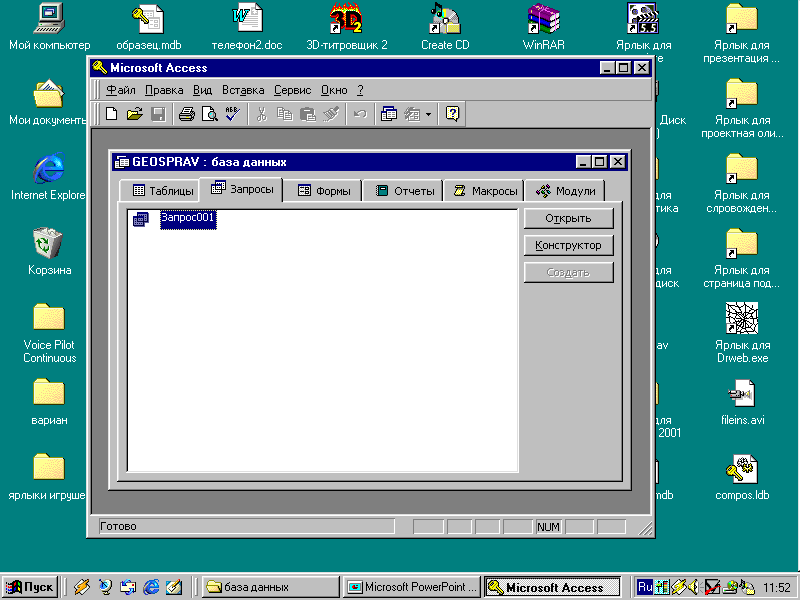Click the Ru language tray indicator
Screen dimensions: 800x600
pos(645,587)
